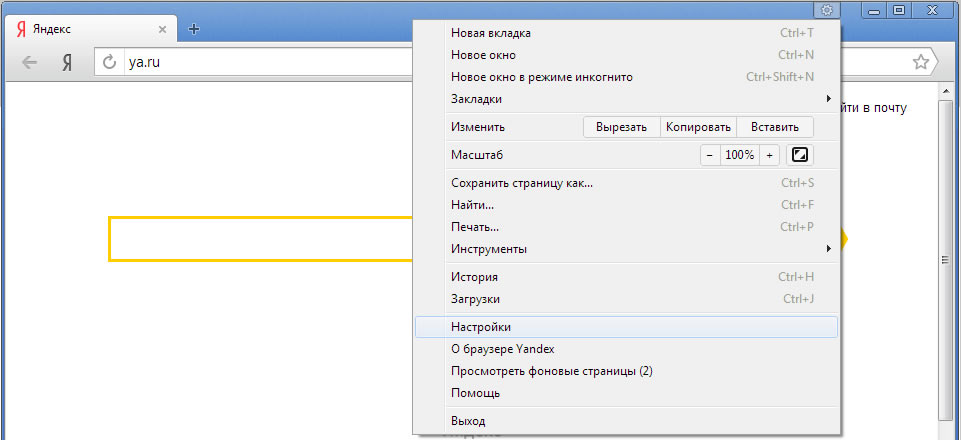Choose Новая вкладка from menu
961x440 pixels.
click(x=626, y=33)
